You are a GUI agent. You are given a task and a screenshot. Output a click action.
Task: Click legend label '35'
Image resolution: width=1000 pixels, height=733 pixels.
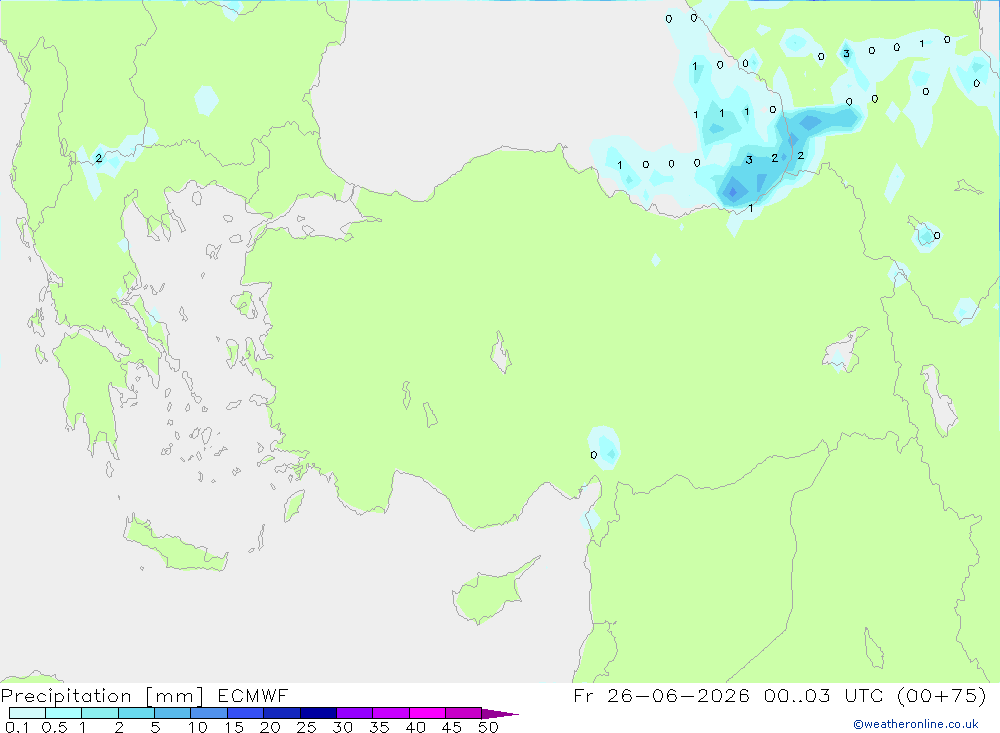click(379, 727)
